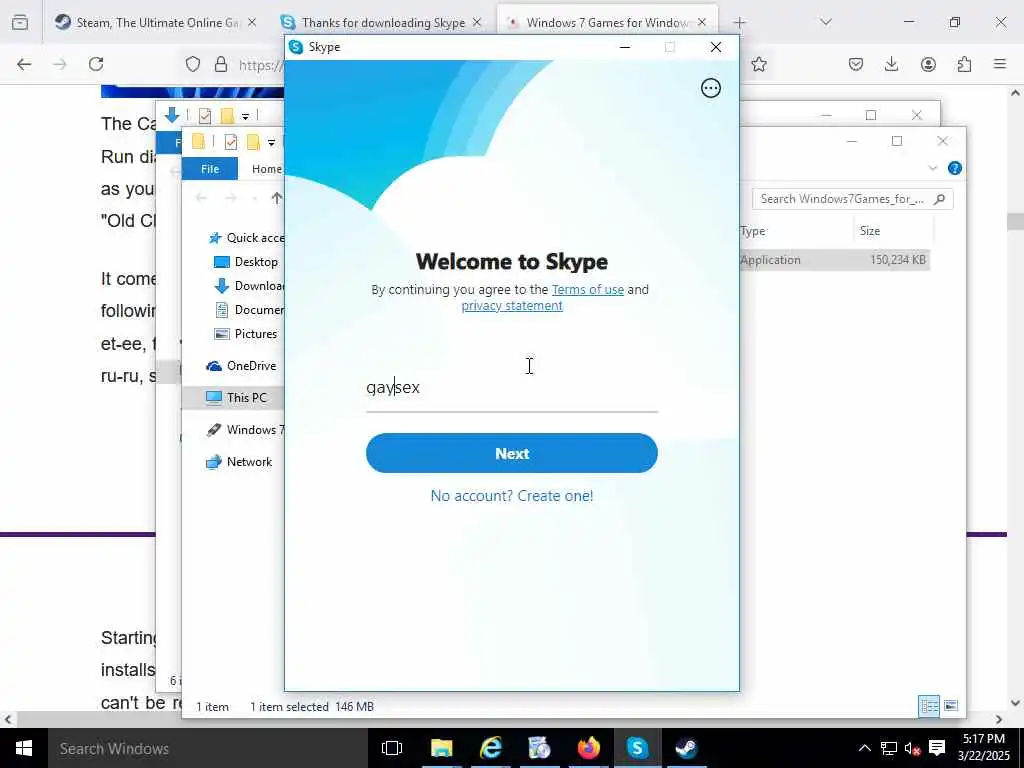Open the Terms of use link
Image resolution: width=1024 pixels, height=768 pixels.
[x=588, y=289]
